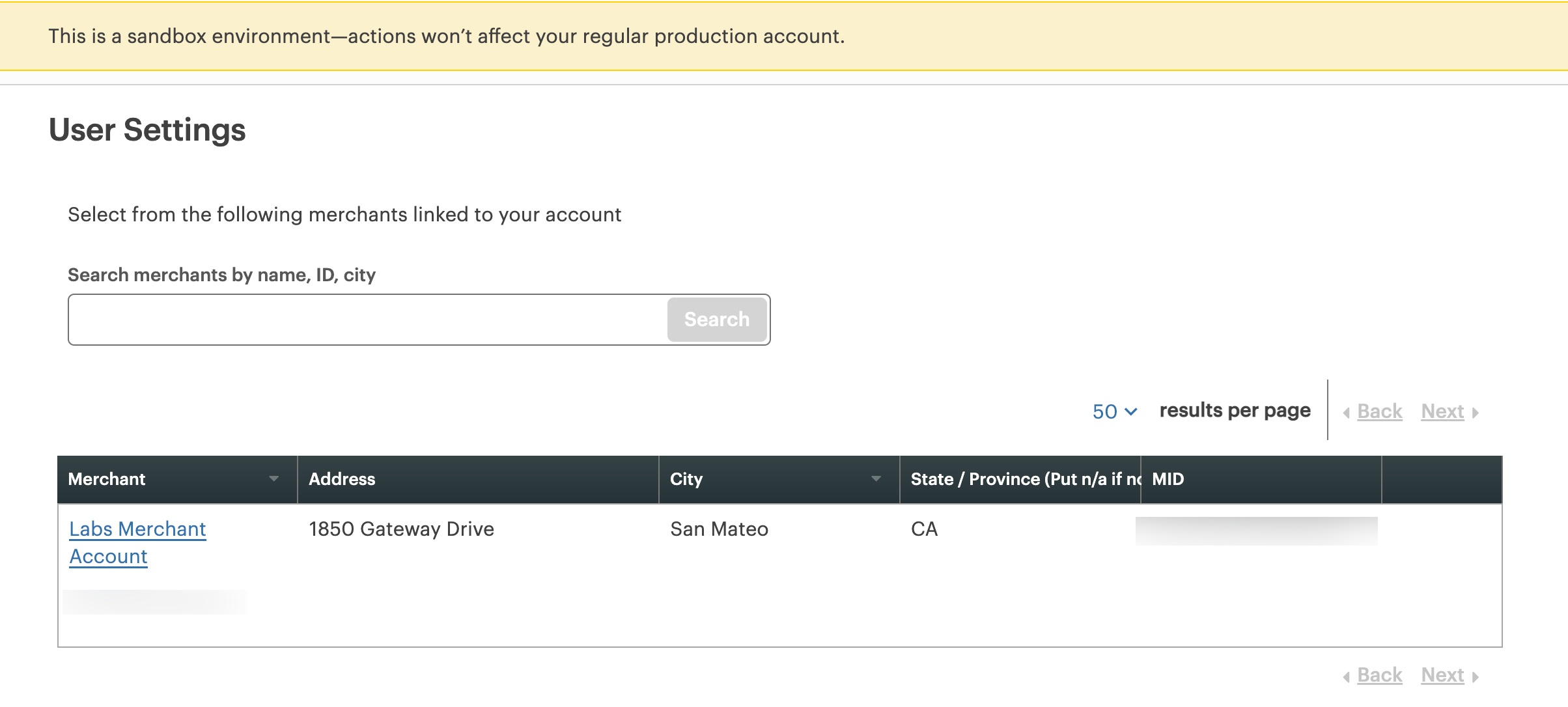Sort by City column arrow
Screen dimensions: 1568x707
click(x=876, y=479)
